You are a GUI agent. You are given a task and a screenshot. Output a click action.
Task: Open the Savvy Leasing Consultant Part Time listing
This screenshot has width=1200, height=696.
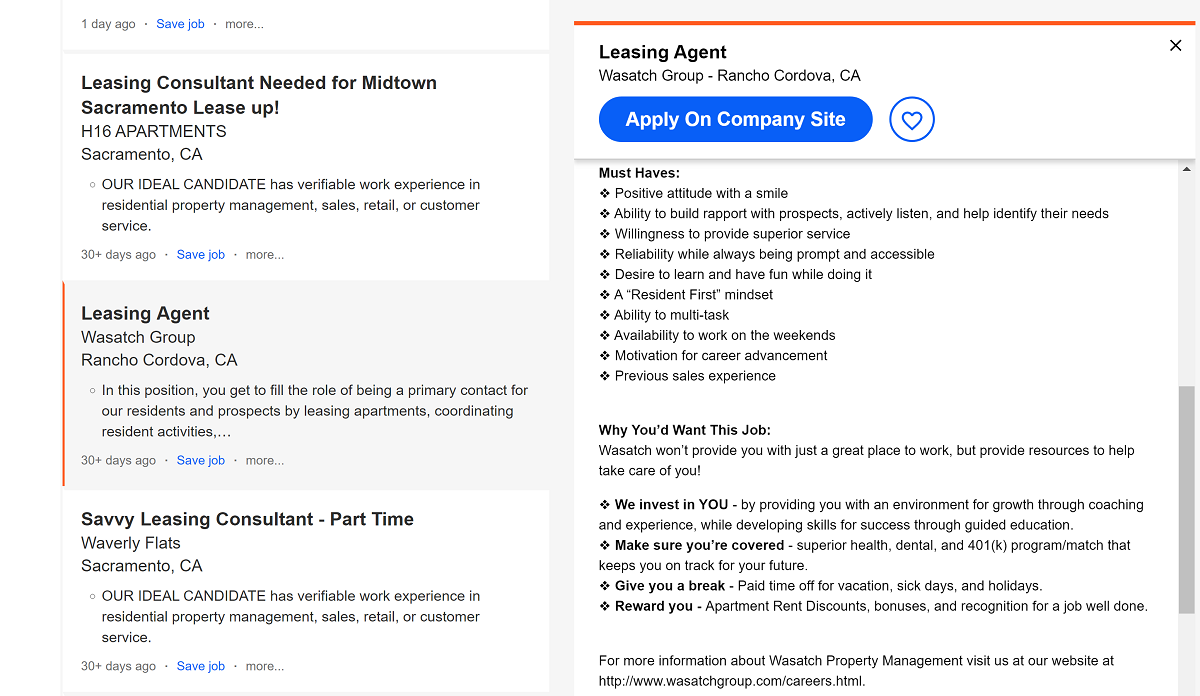click(247, 519)
